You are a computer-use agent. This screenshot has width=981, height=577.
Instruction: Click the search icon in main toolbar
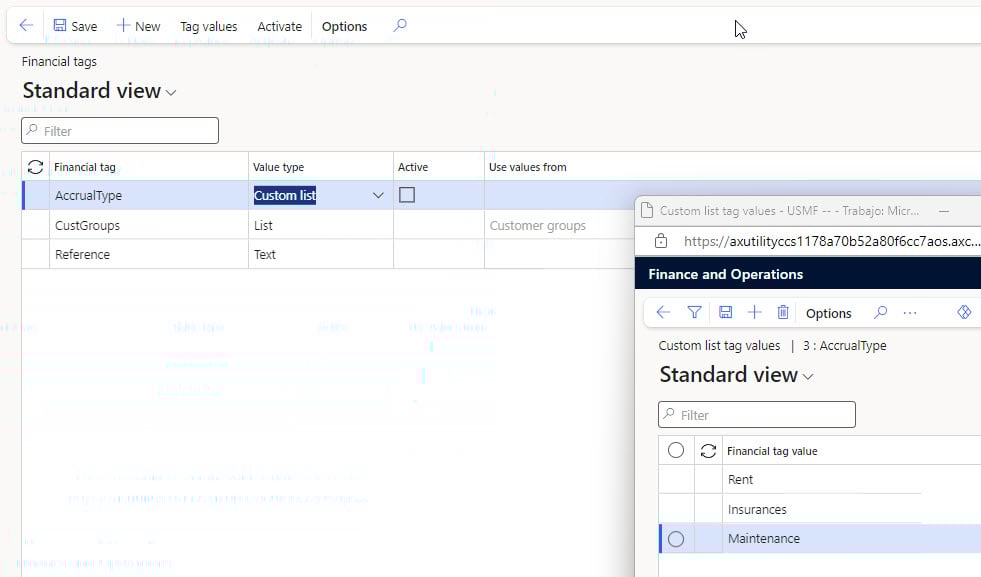pyautogui.click(x=400, y=26)
